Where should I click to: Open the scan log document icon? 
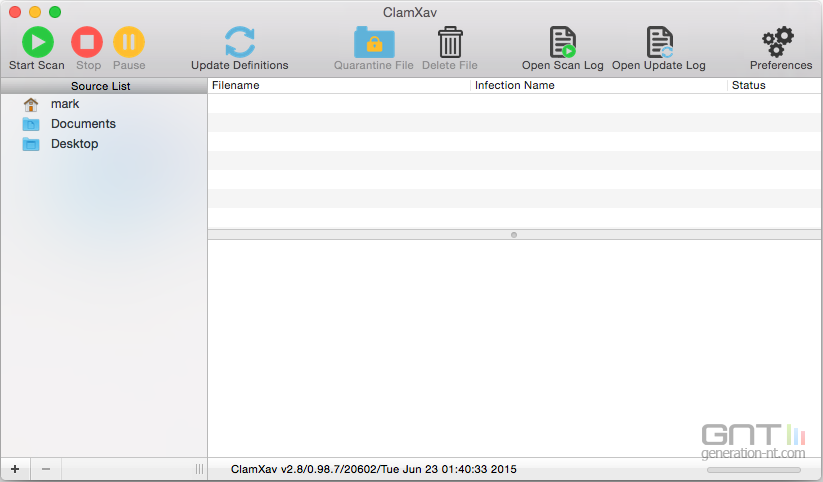click(x=563, y=42)
